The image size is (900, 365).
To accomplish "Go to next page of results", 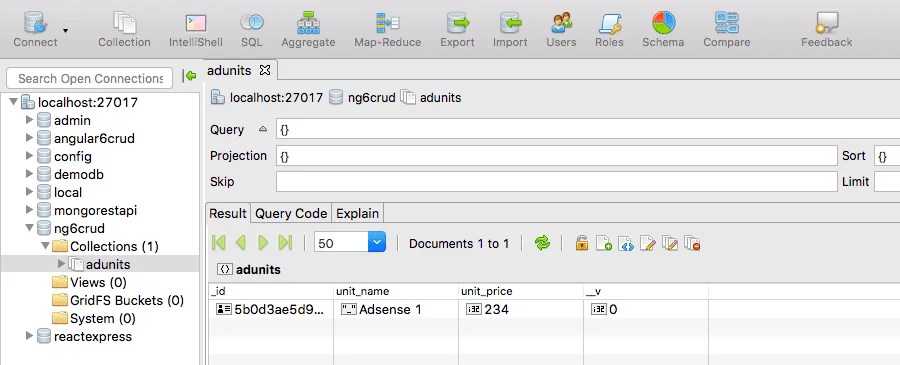I will pyautogui.click(x=263, y=243).
